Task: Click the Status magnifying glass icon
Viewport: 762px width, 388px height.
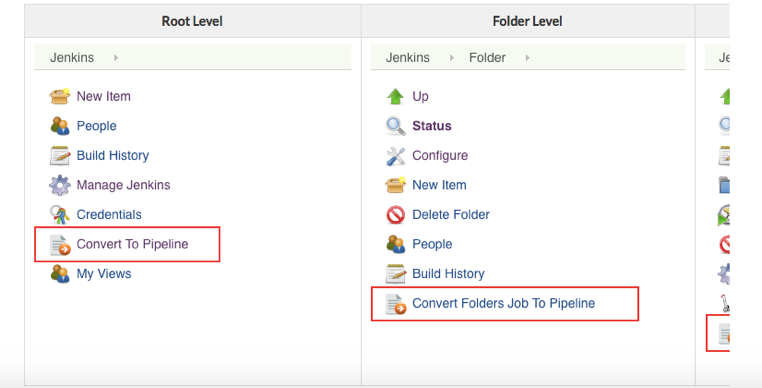Action: point(395,126)
